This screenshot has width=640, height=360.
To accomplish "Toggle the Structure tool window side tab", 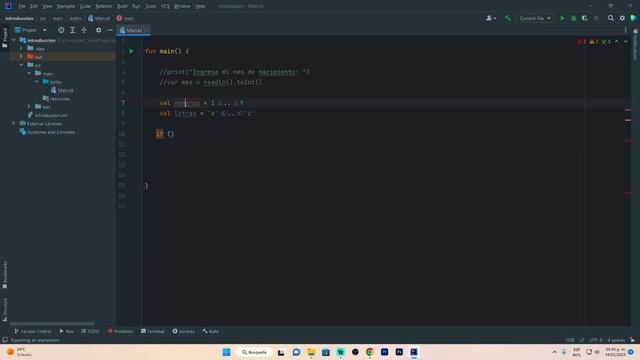I will [x=5, y=309].
